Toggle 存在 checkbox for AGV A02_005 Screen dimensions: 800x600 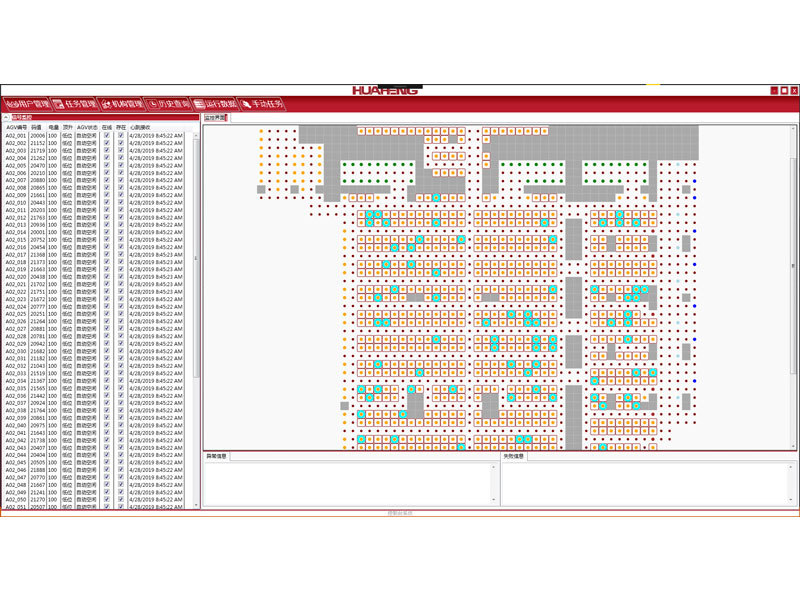[121, 165]
